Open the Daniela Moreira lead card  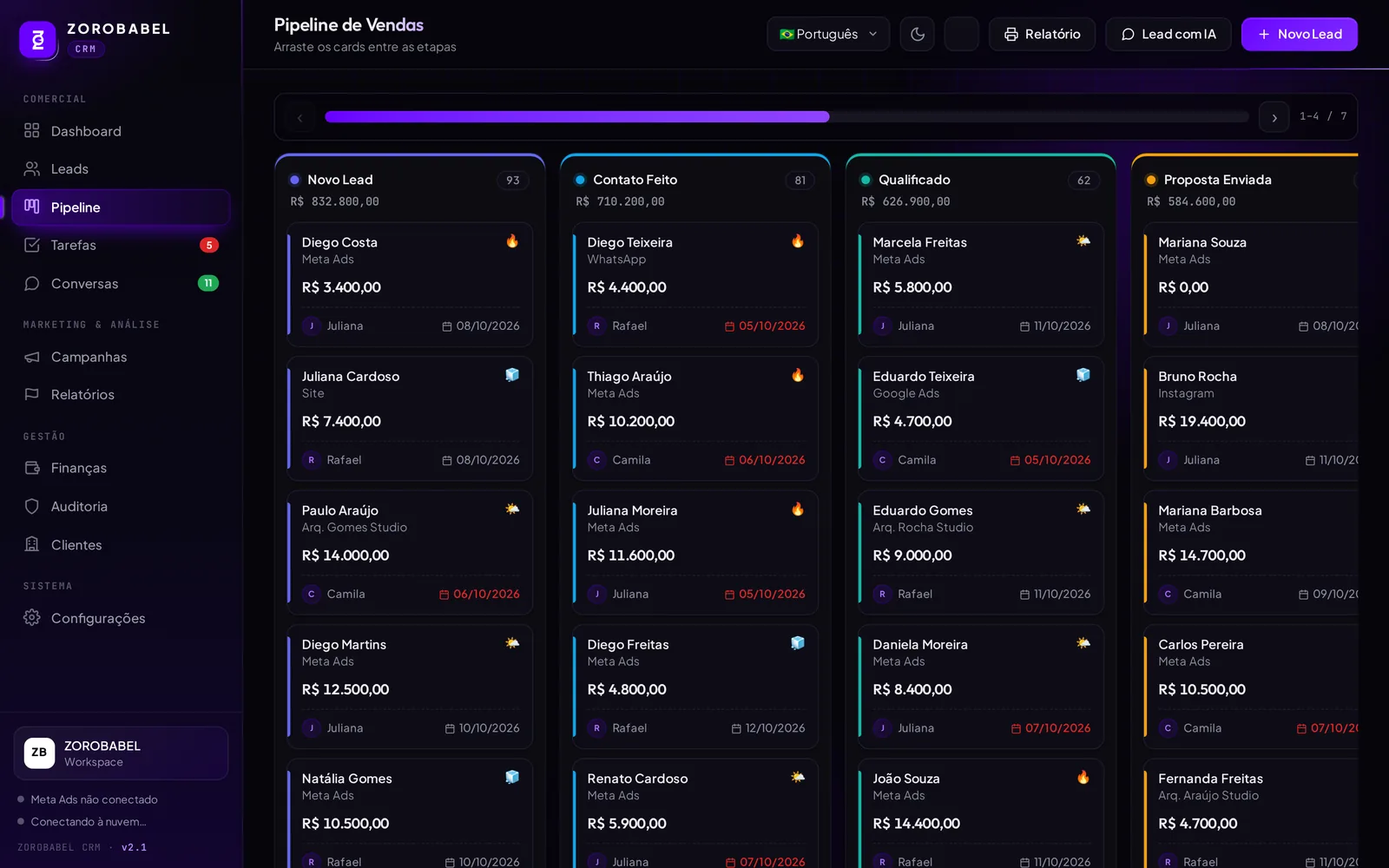point(981,687)
